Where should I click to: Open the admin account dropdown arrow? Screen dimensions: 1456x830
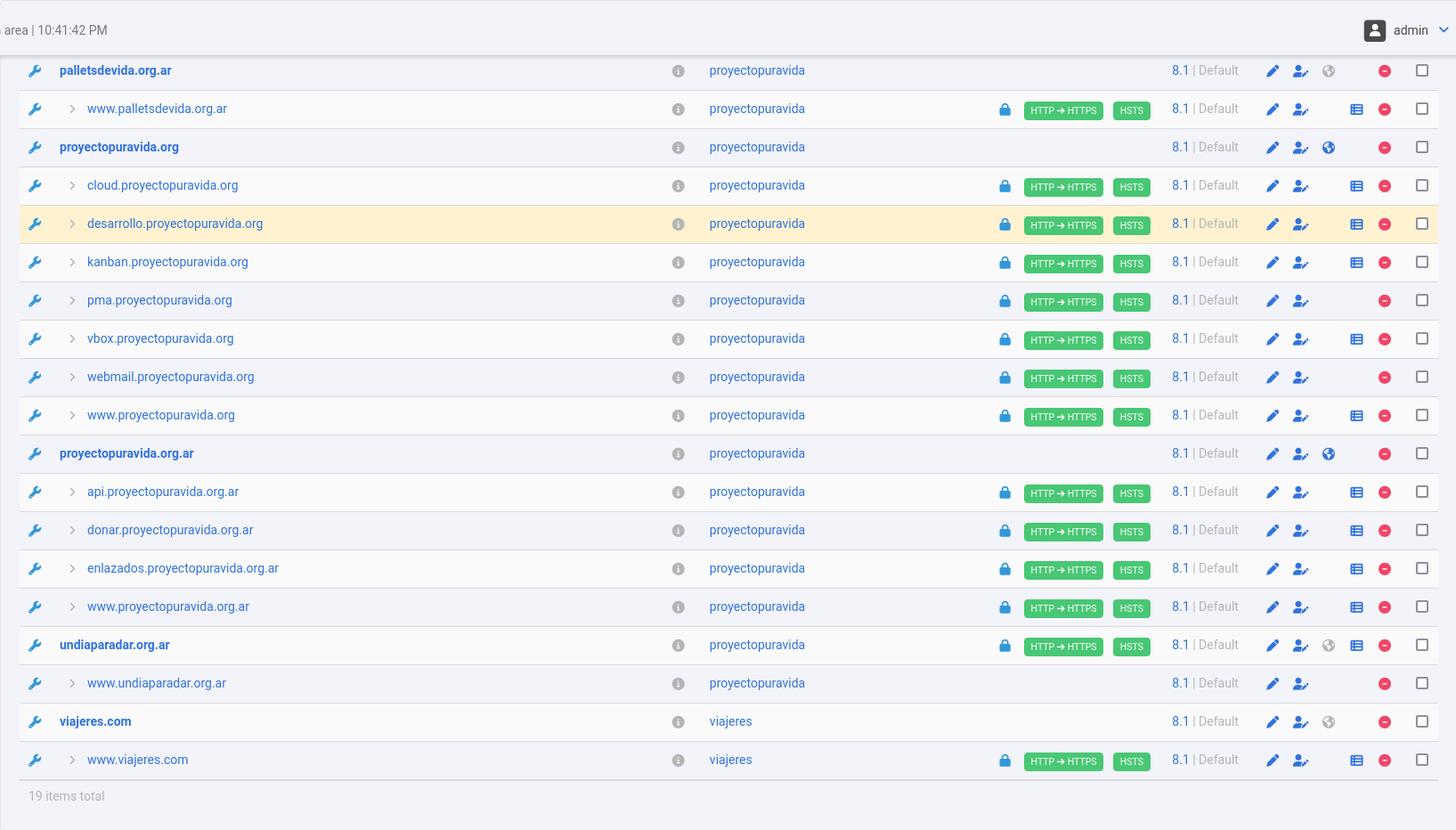tap(1444, 30)
